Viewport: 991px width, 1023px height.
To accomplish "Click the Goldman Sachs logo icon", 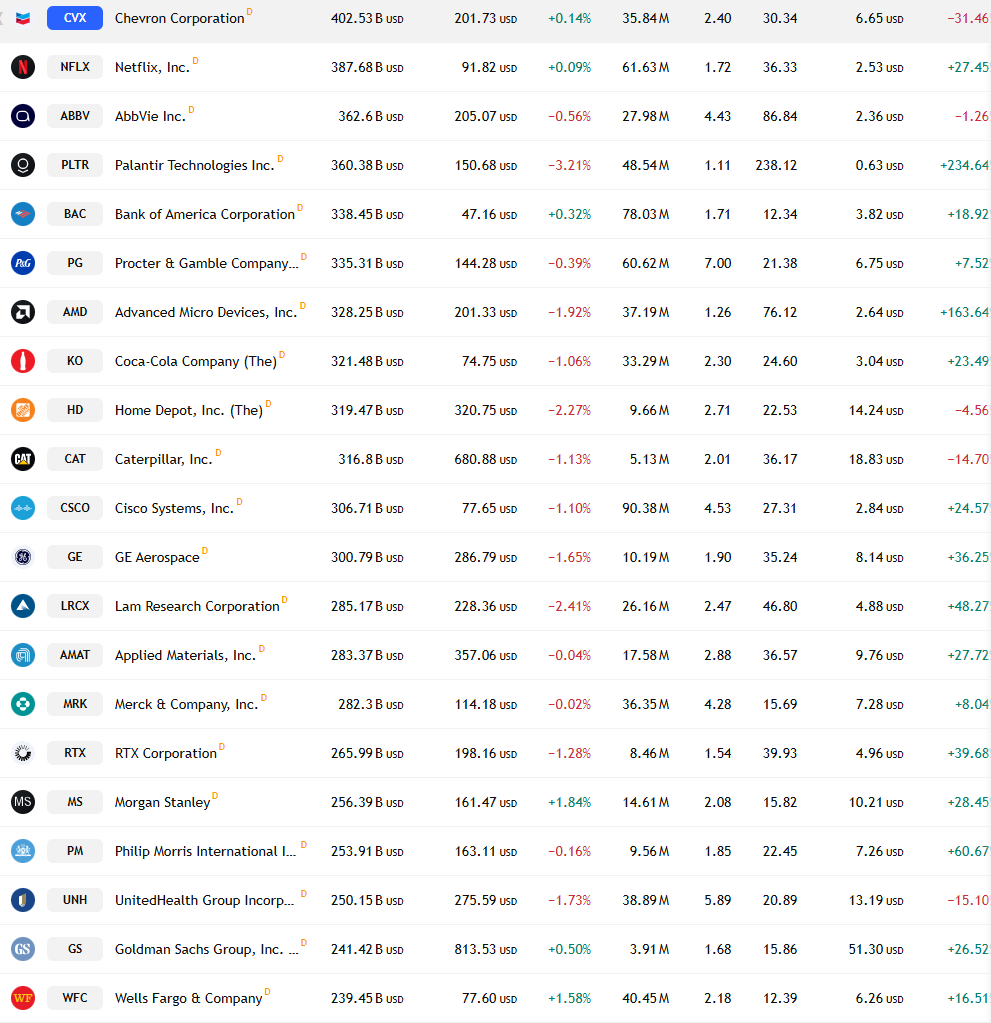I will coord(23,949).
